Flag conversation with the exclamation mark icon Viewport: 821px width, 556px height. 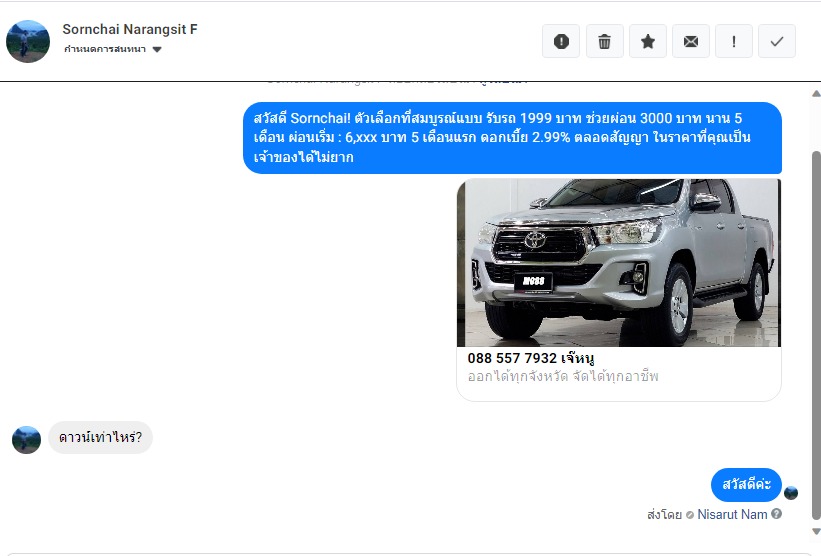click(x=734, y=41)
